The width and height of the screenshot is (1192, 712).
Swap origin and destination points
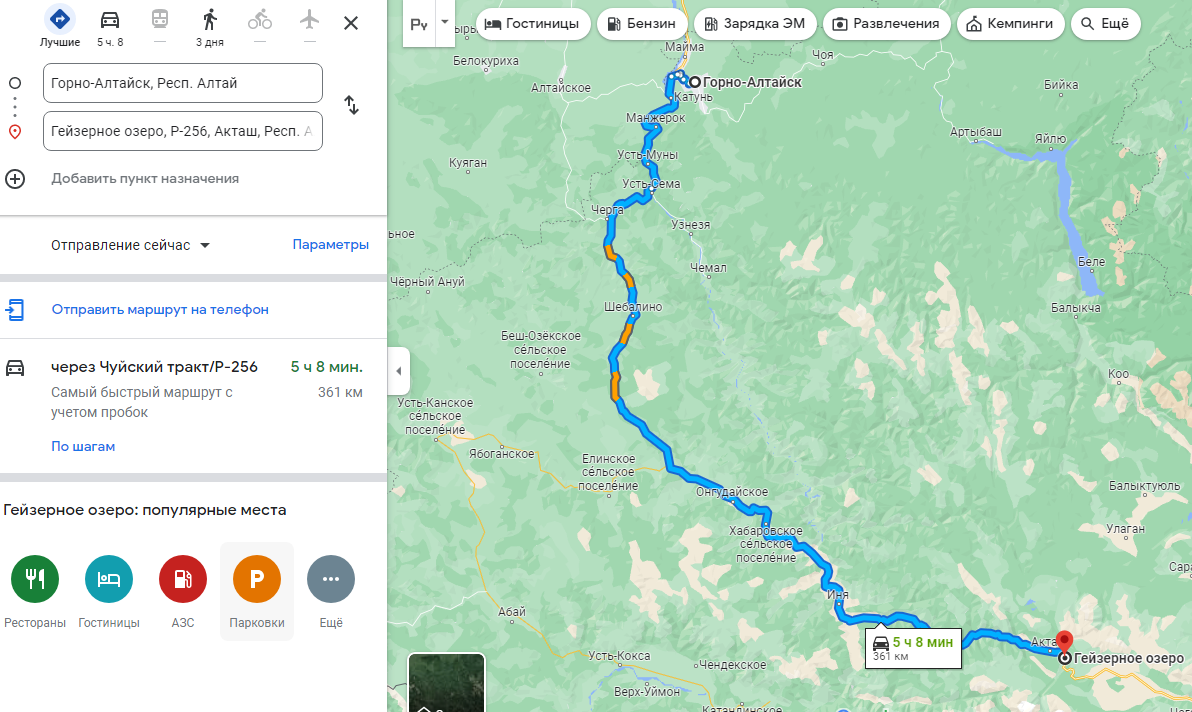tap(351, 105)
